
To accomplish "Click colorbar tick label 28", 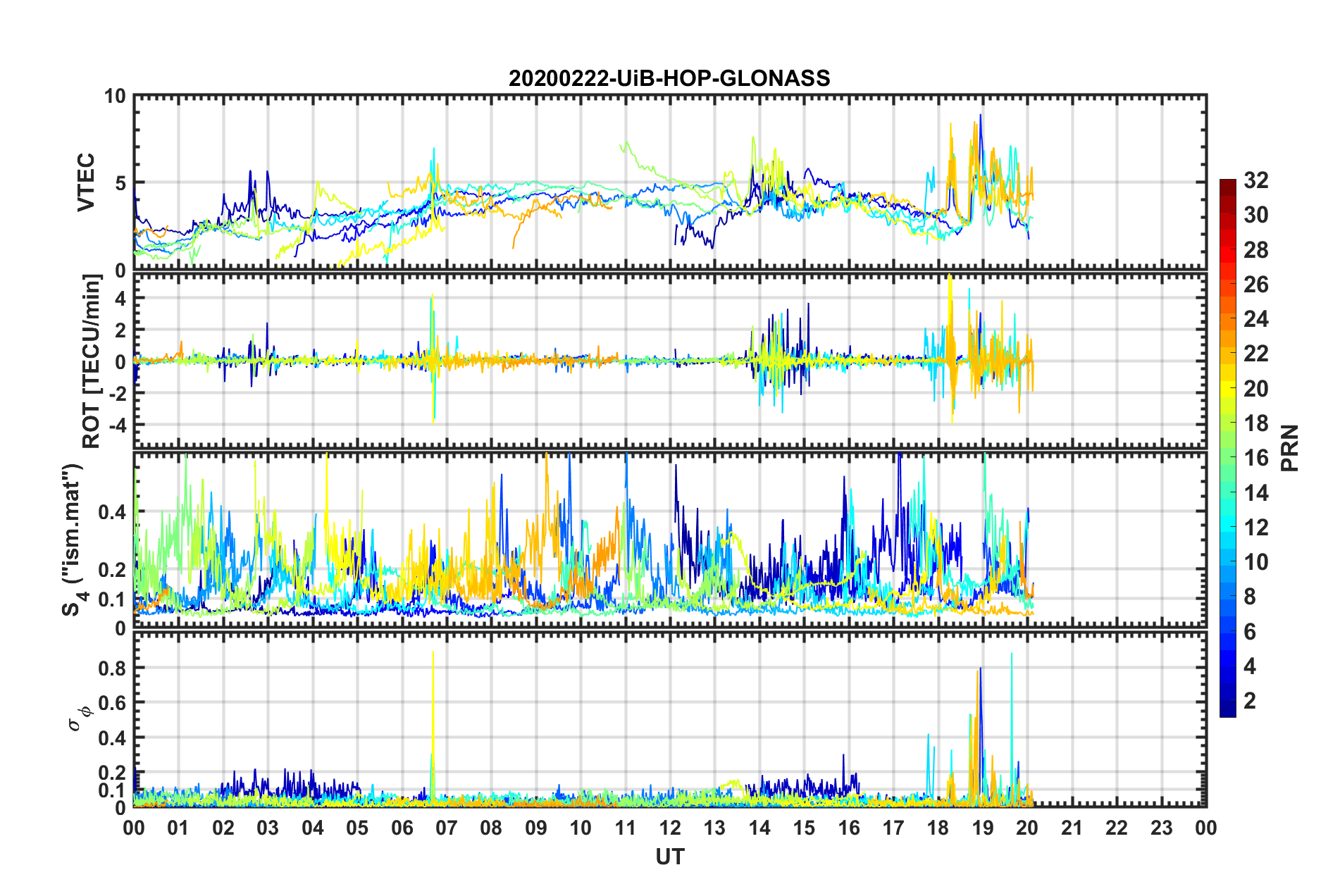I will [1255, 250].
